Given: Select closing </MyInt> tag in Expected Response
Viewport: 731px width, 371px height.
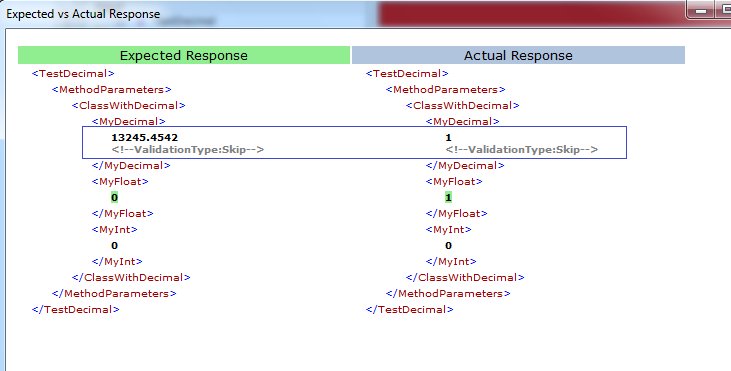Looking at the screenshot, I should [117, 261].
